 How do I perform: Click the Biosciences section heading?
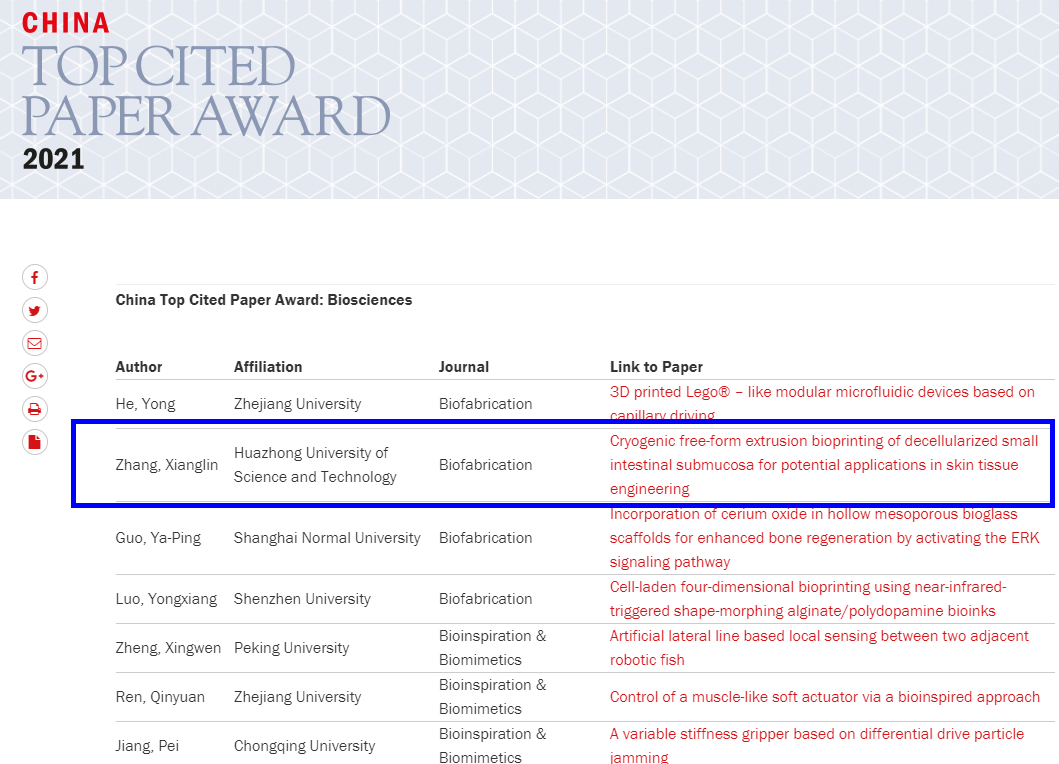264,300
